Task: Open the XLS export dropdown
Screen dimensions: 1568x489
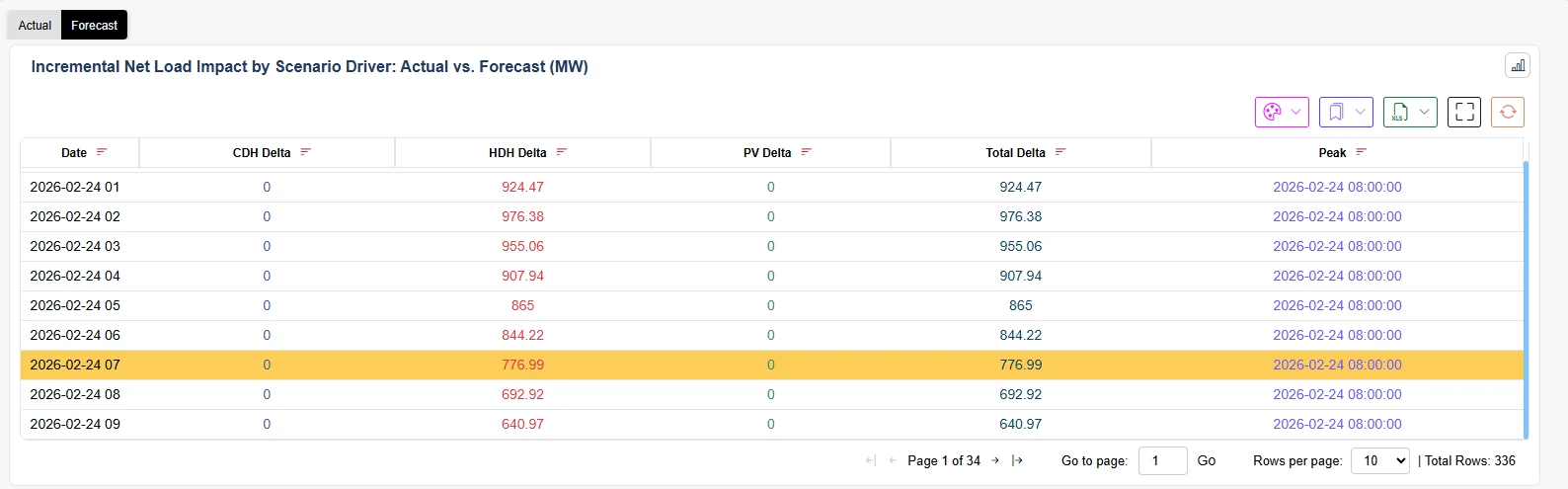Action: [1410, 112]
